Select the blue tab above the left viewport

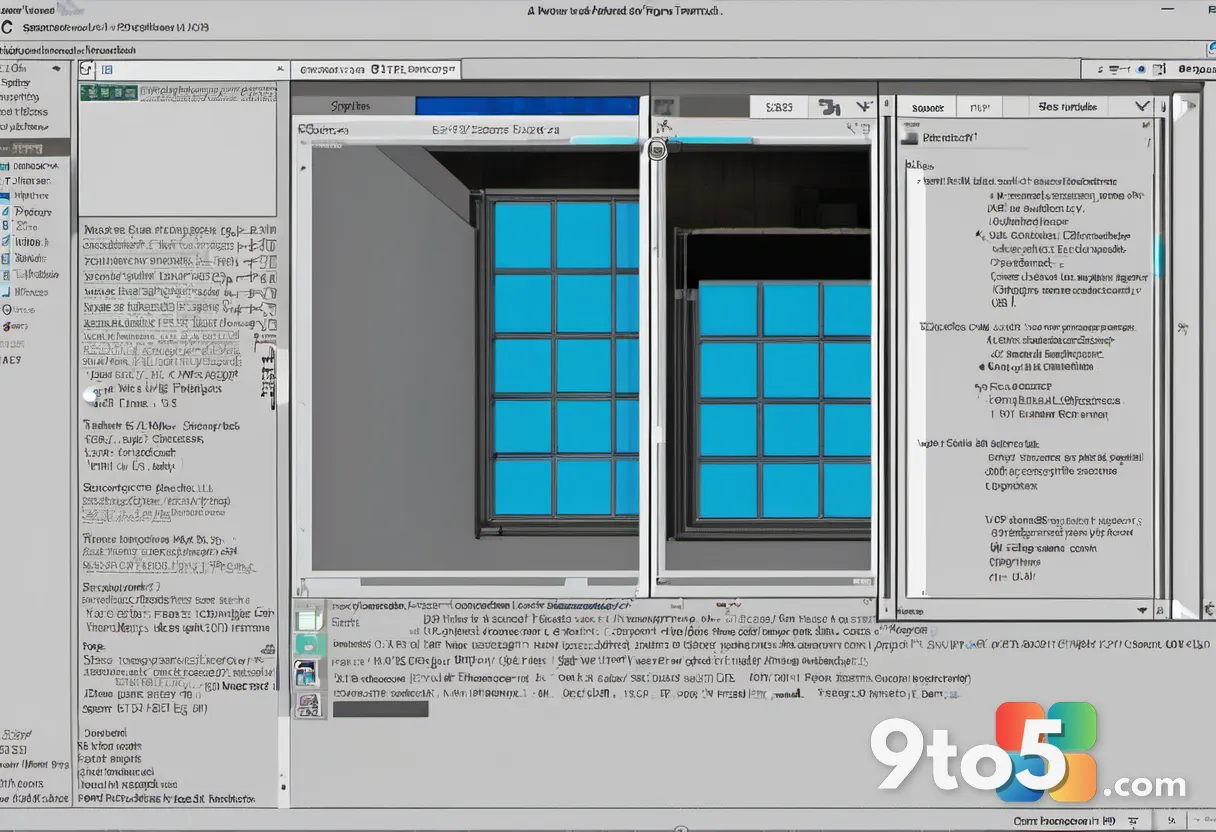click(527, 106)
